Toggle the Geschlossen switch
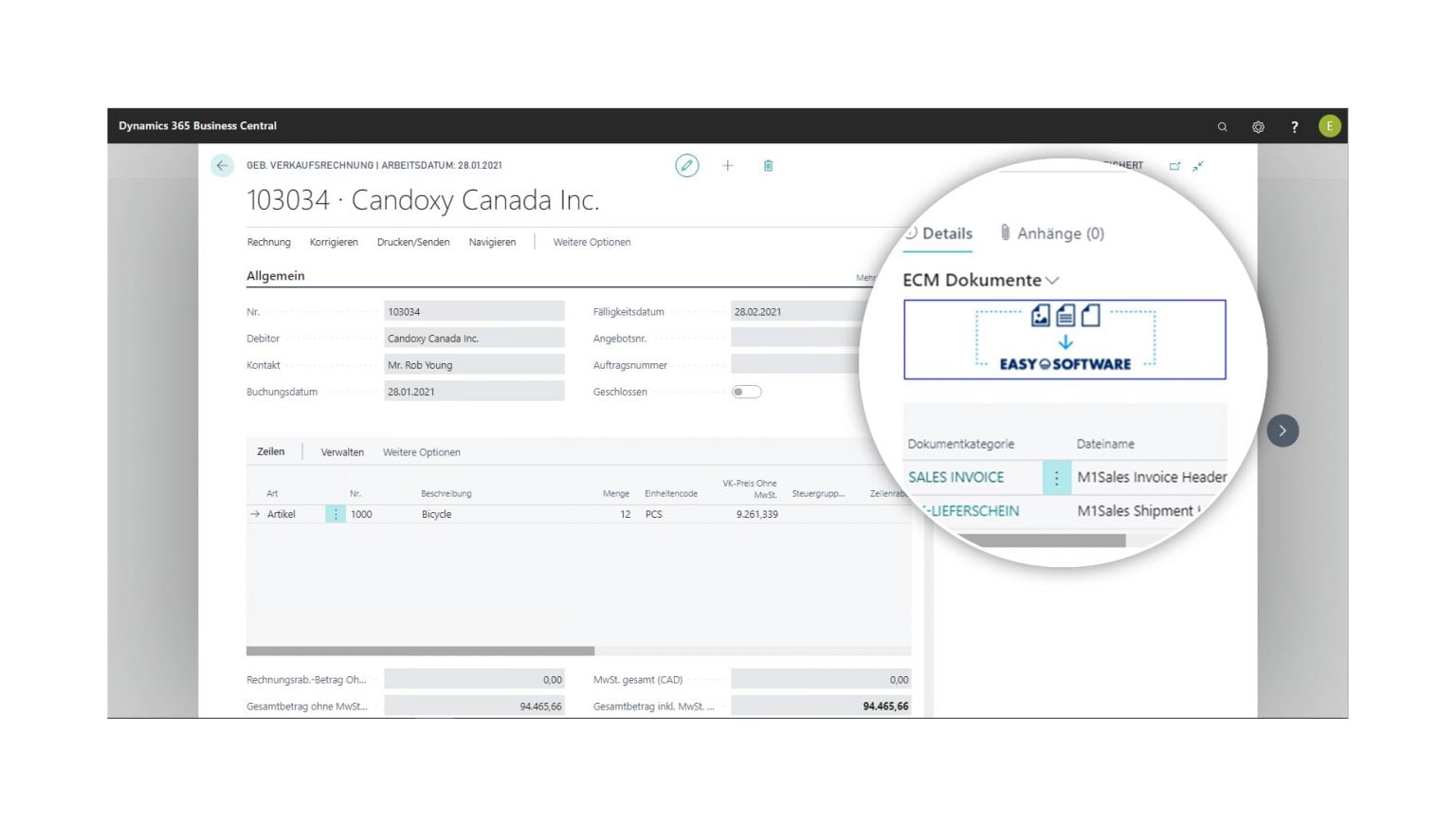Screen dimensions: 1456x826 [746, 391]
